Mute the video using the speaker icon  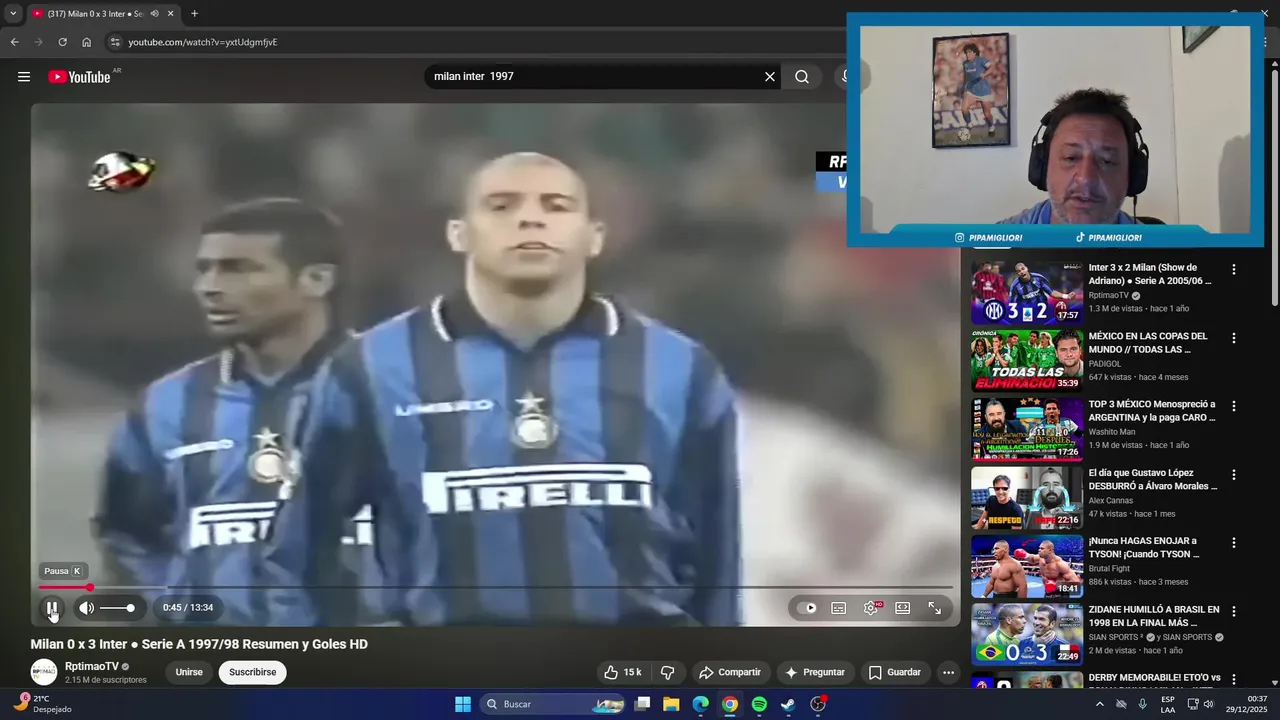pyautogui.click(x=87, y=608)
